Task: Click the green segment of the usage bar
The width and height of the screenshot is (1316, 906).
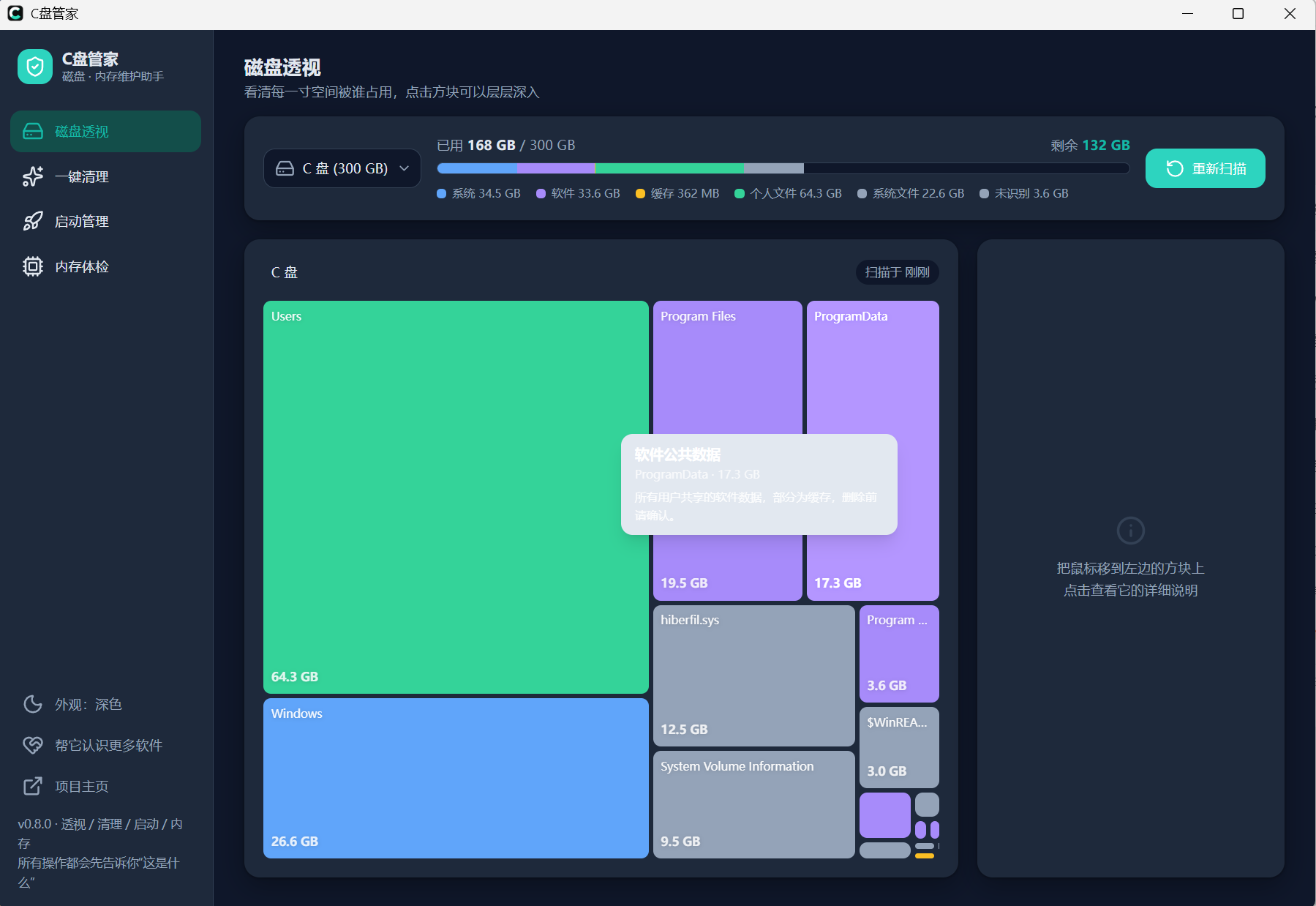Action: [x=669, y=168]
